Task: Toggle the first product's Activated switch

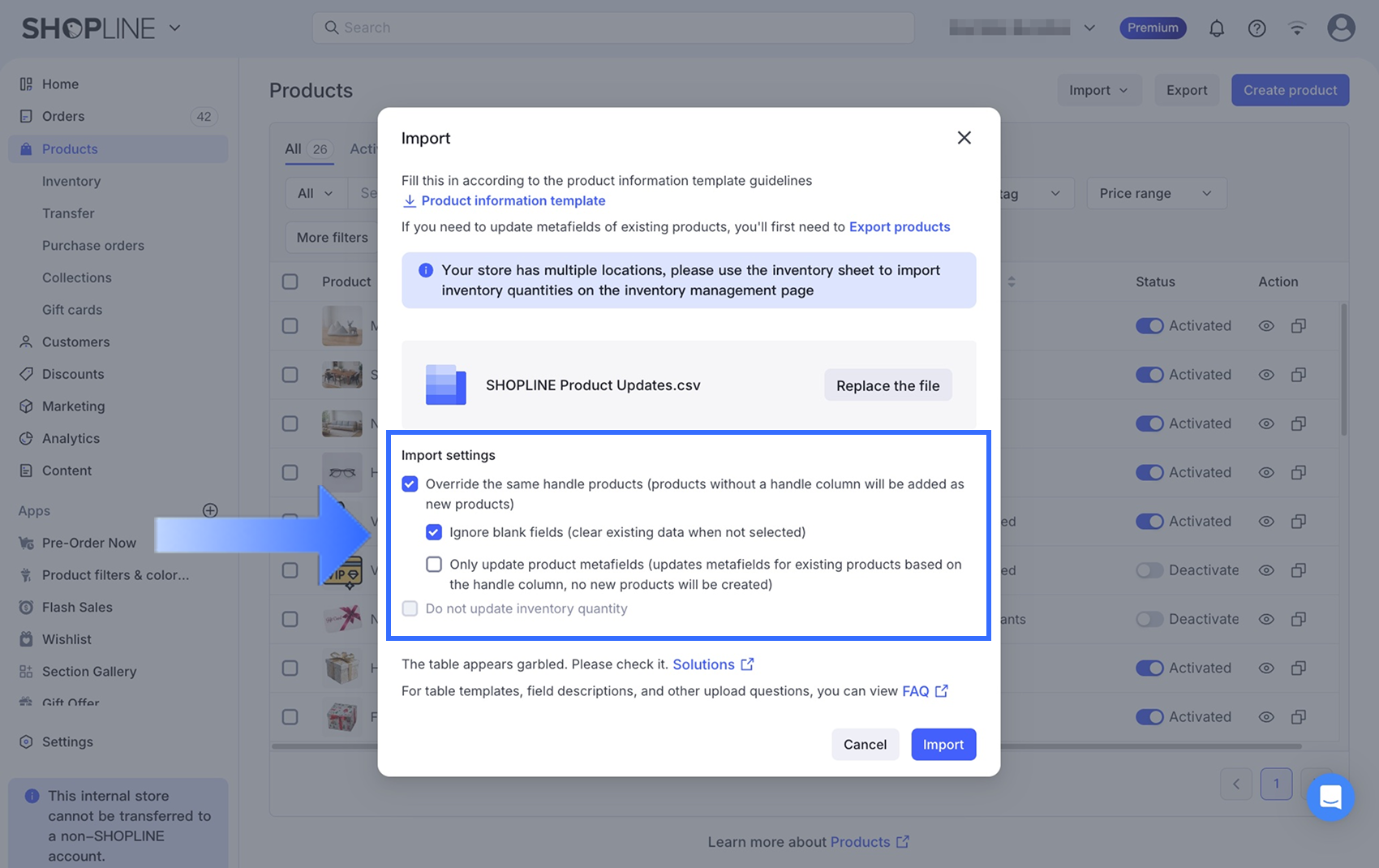Action: coord(1149,325)
